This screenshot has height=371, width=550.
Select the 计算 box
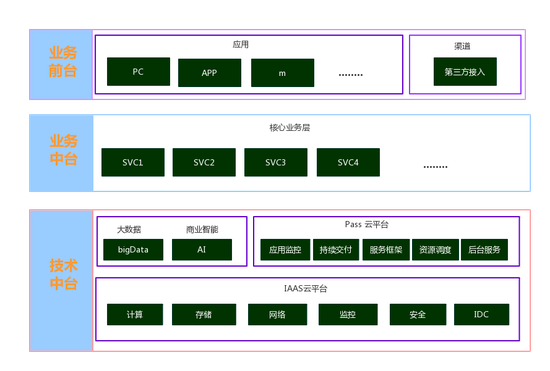[135, 315]
